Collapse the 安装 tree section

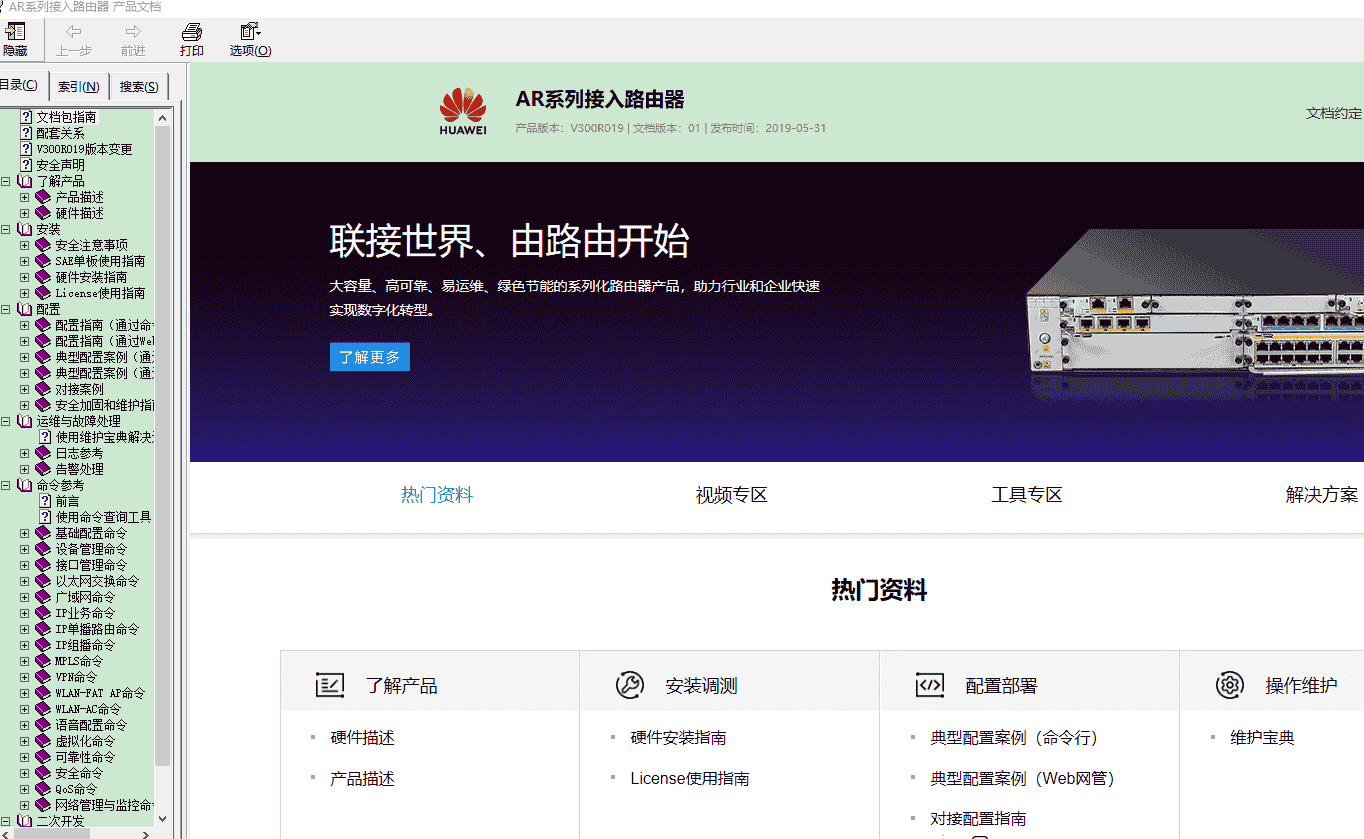pyautogui.click(x=6, y=229)
